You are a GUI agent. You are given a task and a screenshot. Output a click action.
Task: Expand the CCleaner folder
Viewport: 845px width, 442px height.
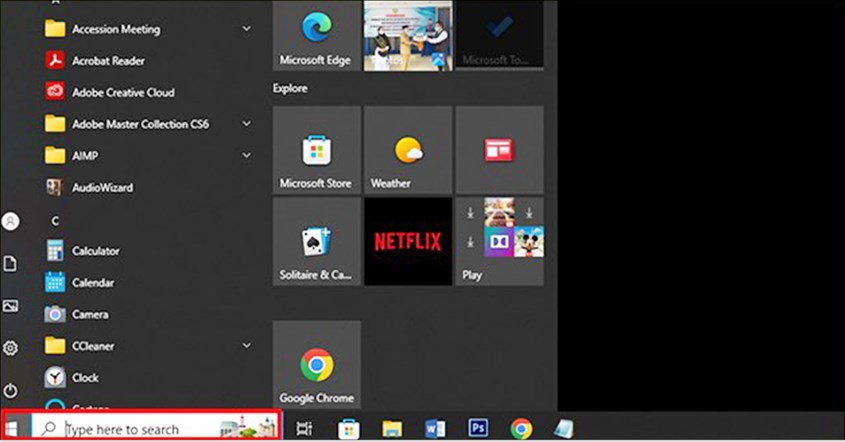pyautogui.click(x=246, y=346)
